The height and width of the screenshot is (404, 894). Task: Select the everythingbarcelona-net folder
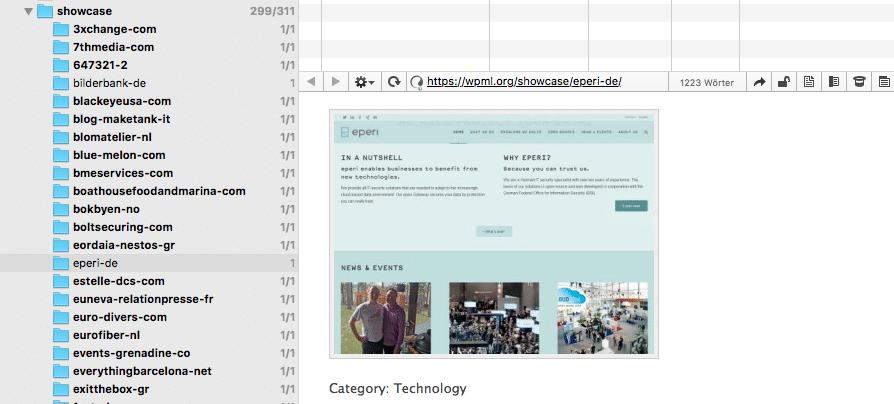(142, 371)
